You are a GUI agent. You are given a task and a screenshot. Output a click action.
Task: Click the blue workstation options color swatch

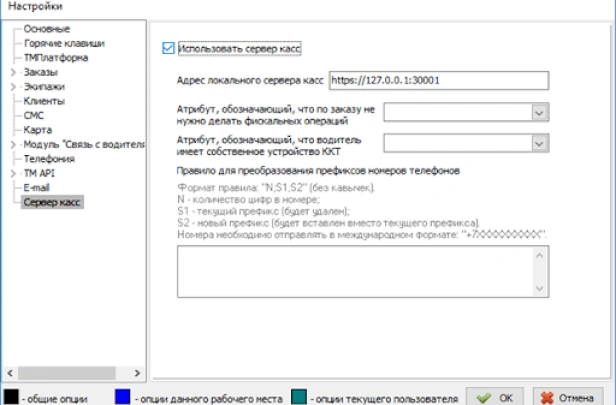[126, 396]
